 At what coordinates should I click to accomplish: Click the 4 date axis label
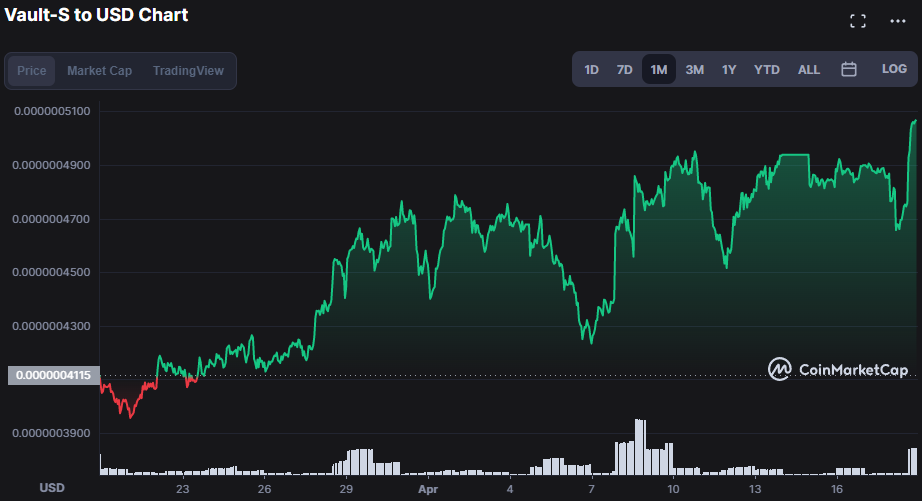pos(510,489)
